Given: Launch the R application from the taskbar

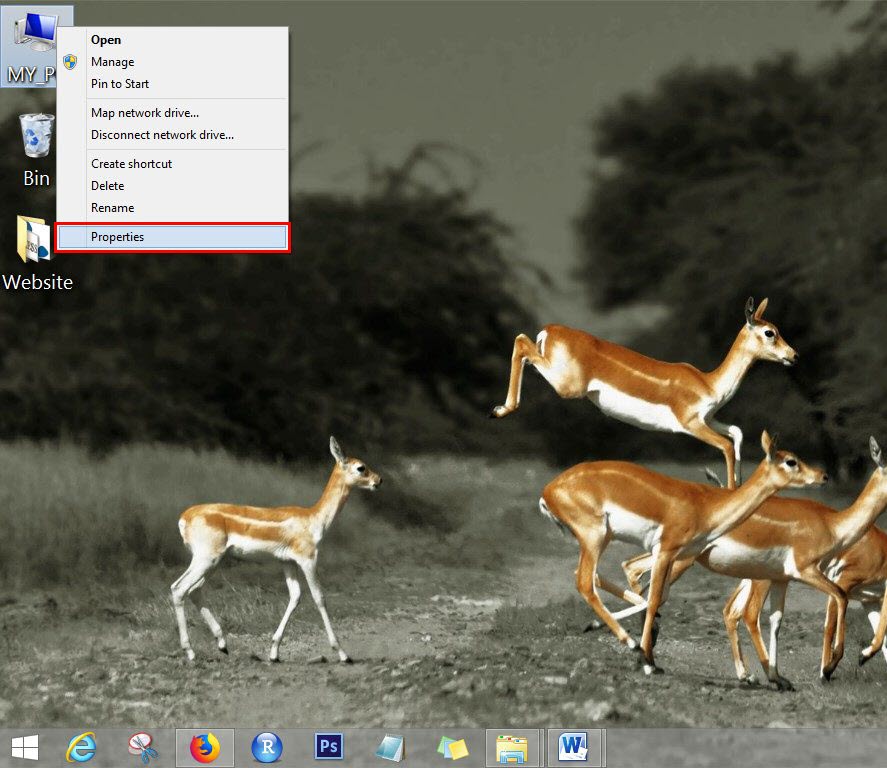Looking at the screenshot, I should point(266,747).
